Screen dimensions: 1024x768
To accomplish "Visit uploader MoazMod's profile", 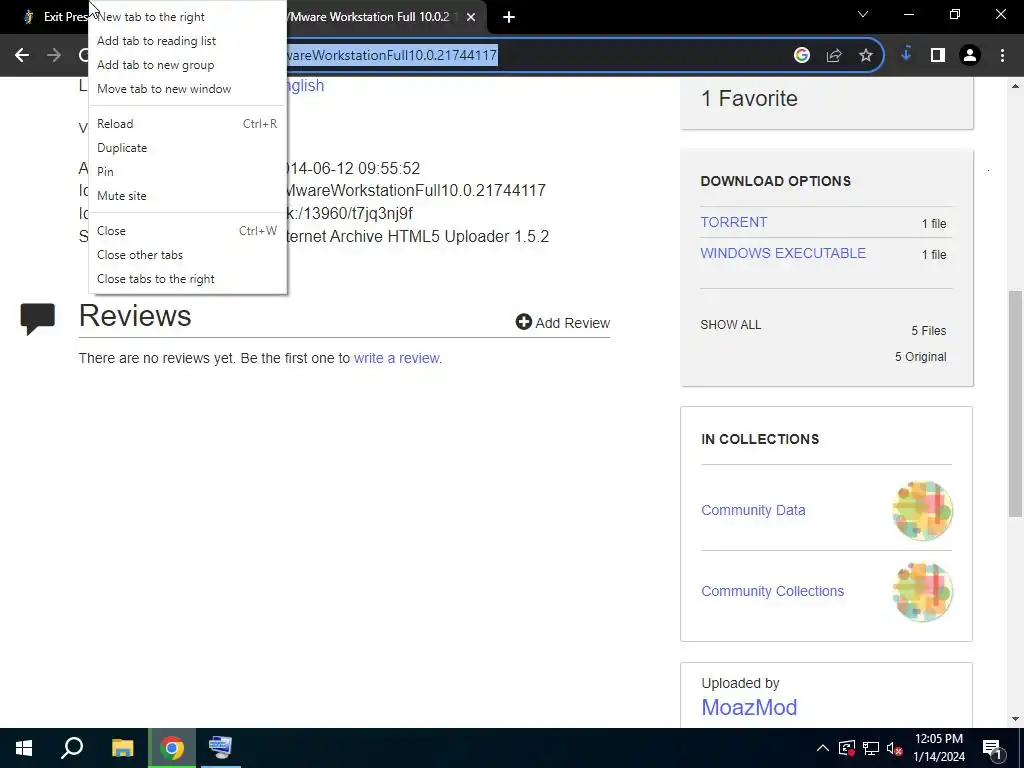I will coord(749,707).
